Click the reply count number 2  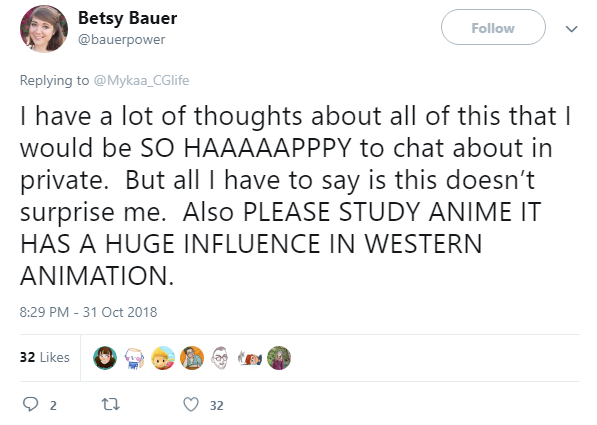tap(53, 406)
